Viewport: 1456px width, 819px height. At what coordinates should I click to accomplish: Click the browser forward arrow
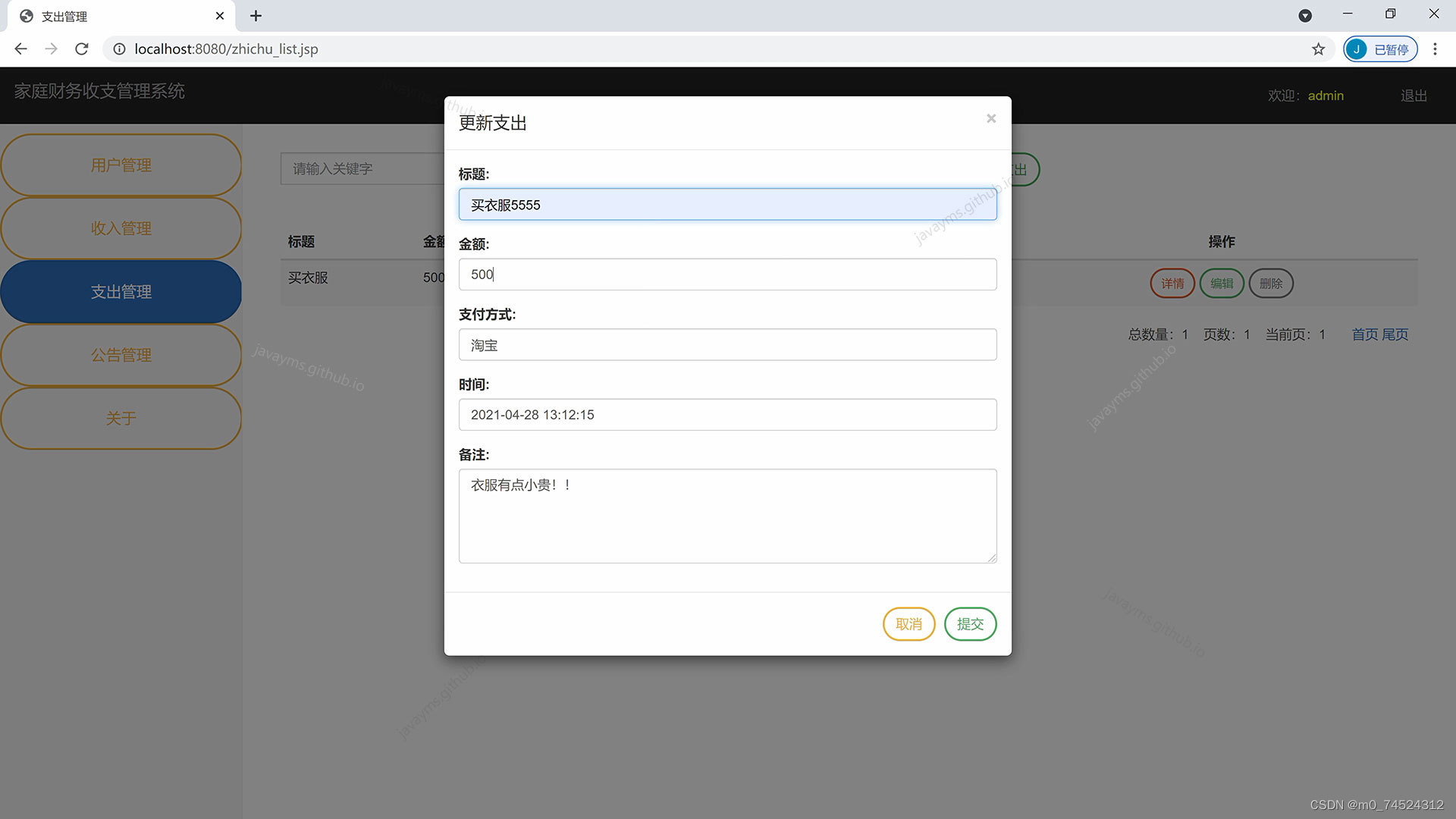tap(51, 49)
